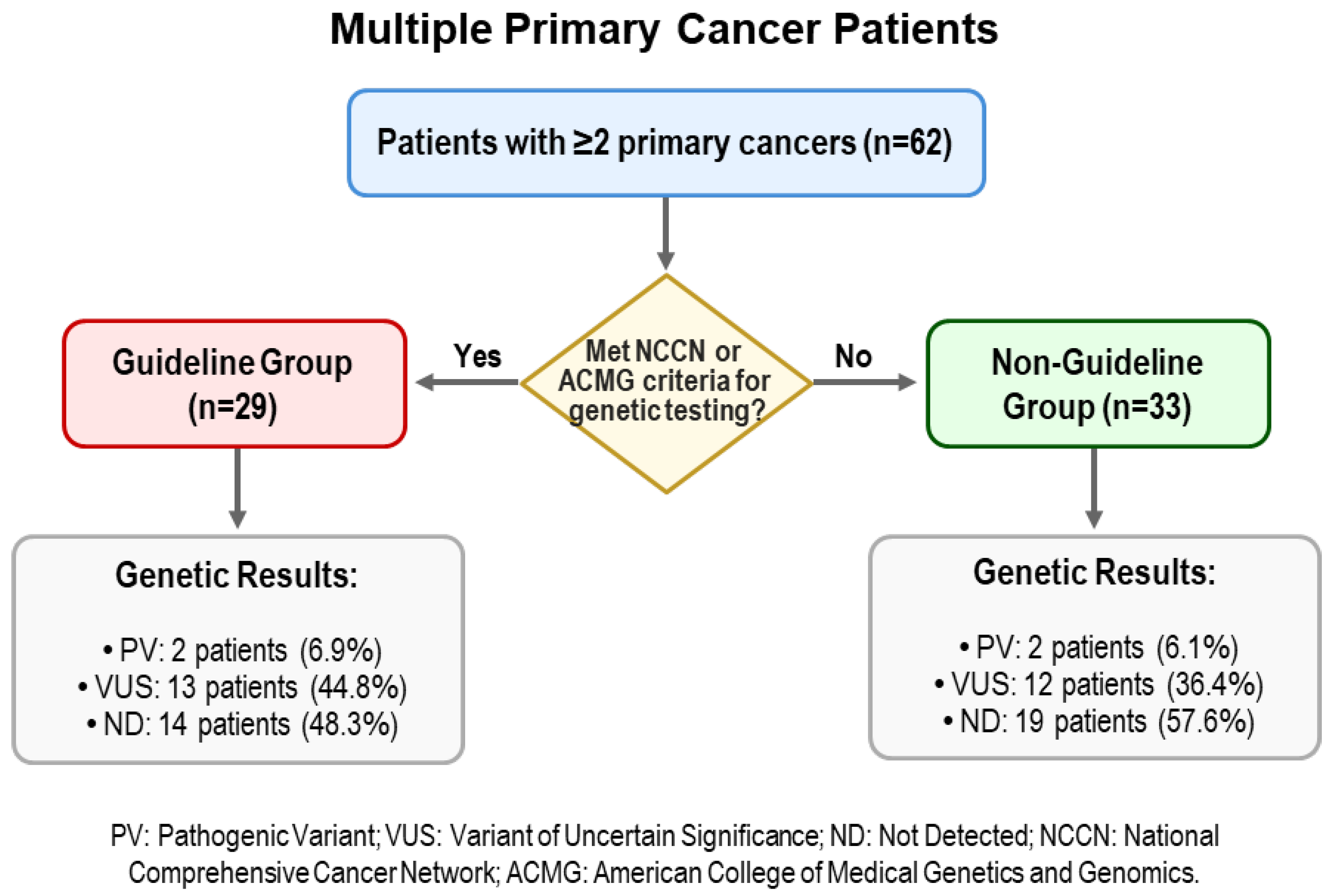Click the NCCN or ACMG criteria decision diamond
Viewport: 1334px width, 896px height.
pos(666,383)
